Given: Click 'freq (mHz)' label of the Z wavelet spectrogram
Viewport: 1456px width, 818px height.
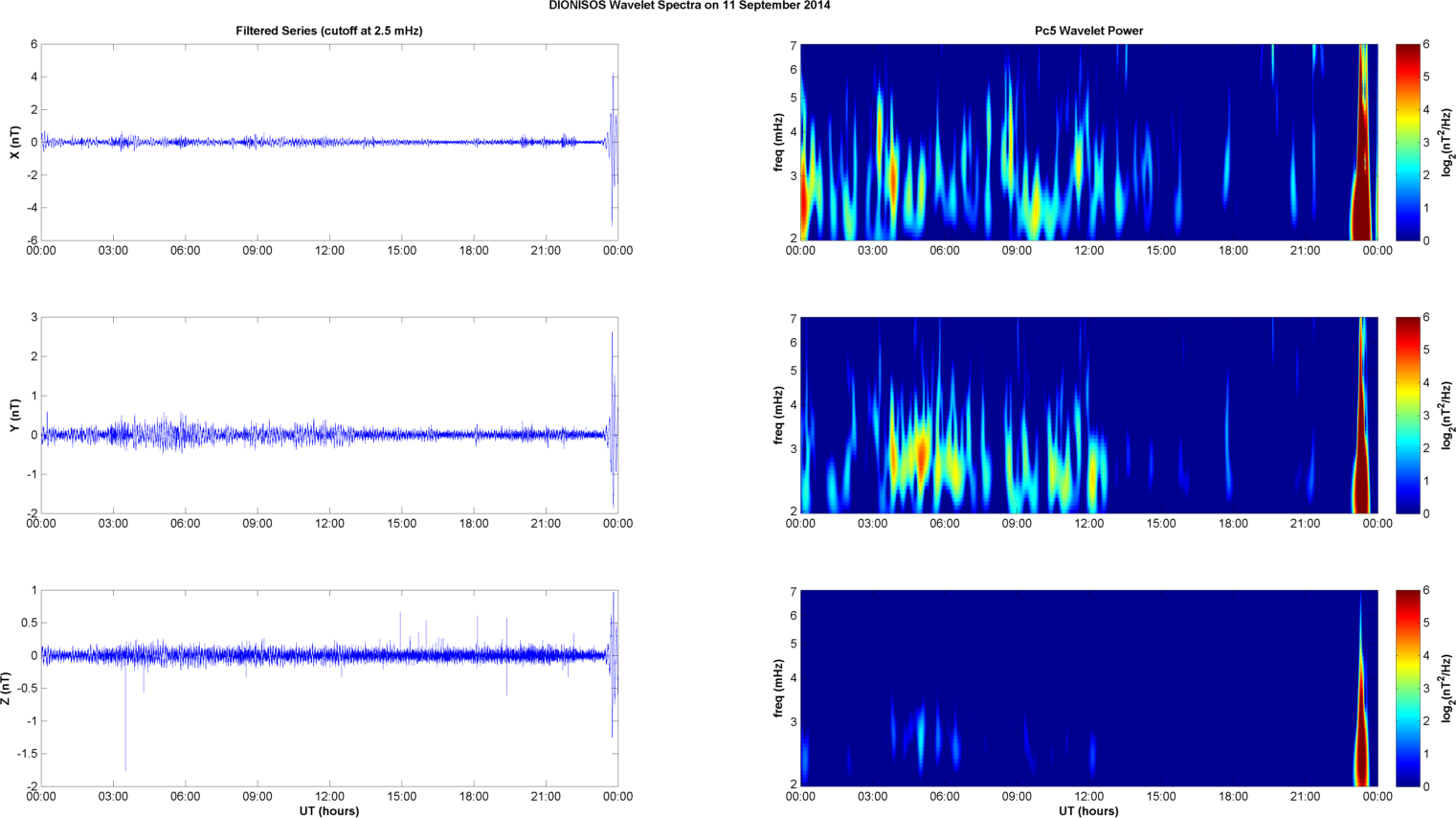Looking at the screenshot, I should [779, 689].
